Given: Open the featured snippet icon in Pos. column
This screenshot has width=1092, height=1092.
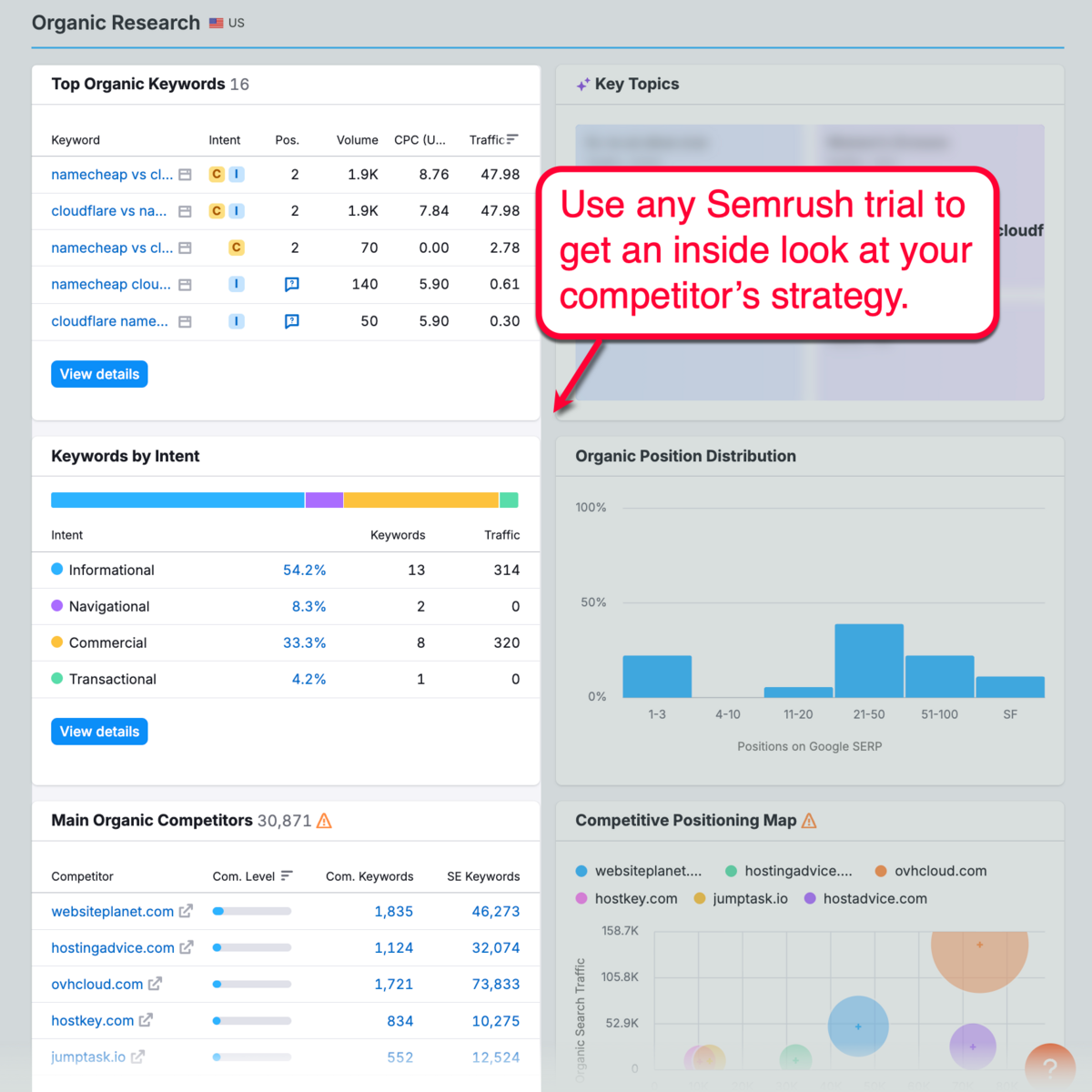Looking at the screenshot, I should tap(291, 284).
